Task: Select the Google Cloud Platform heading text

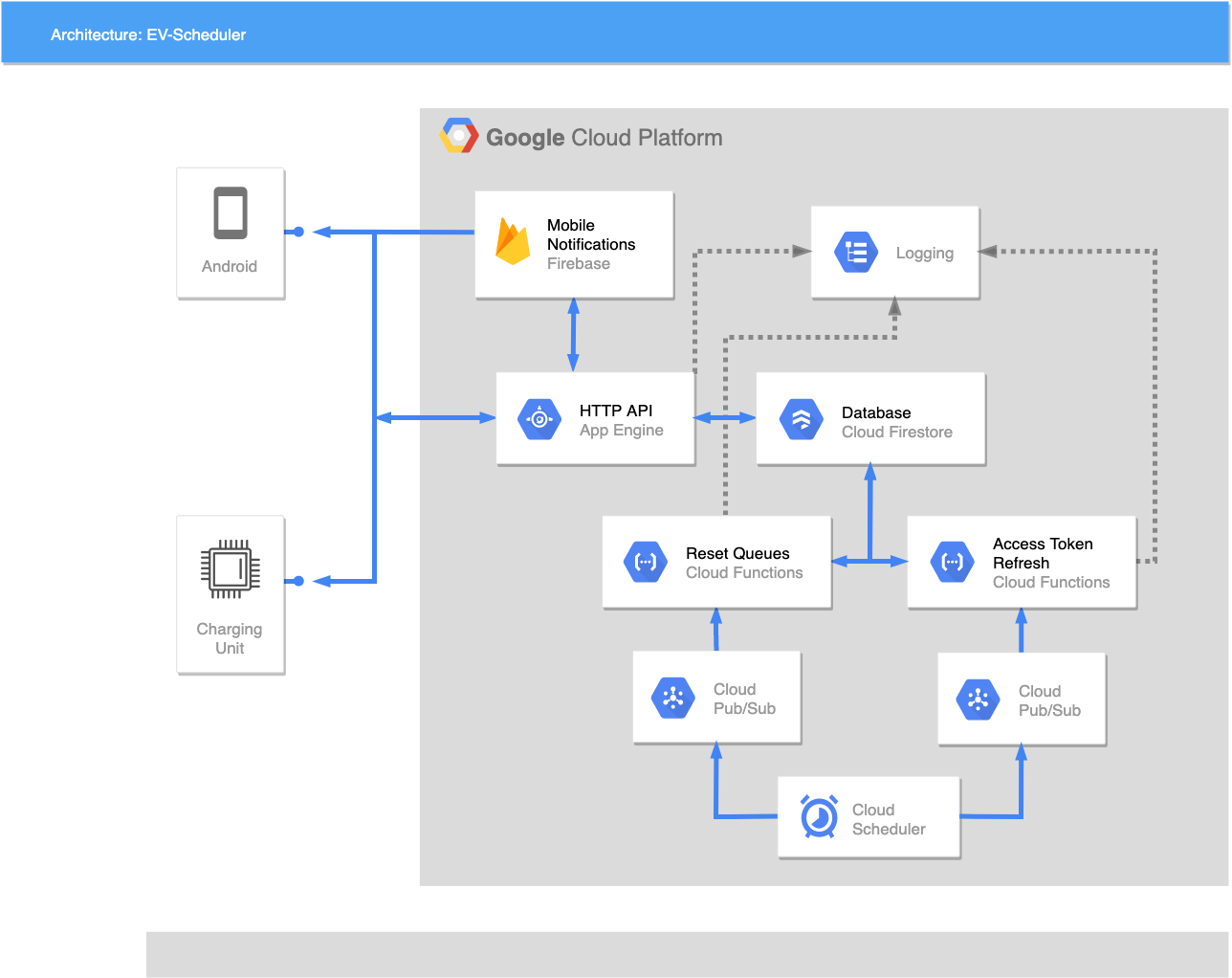Action: 604,138
